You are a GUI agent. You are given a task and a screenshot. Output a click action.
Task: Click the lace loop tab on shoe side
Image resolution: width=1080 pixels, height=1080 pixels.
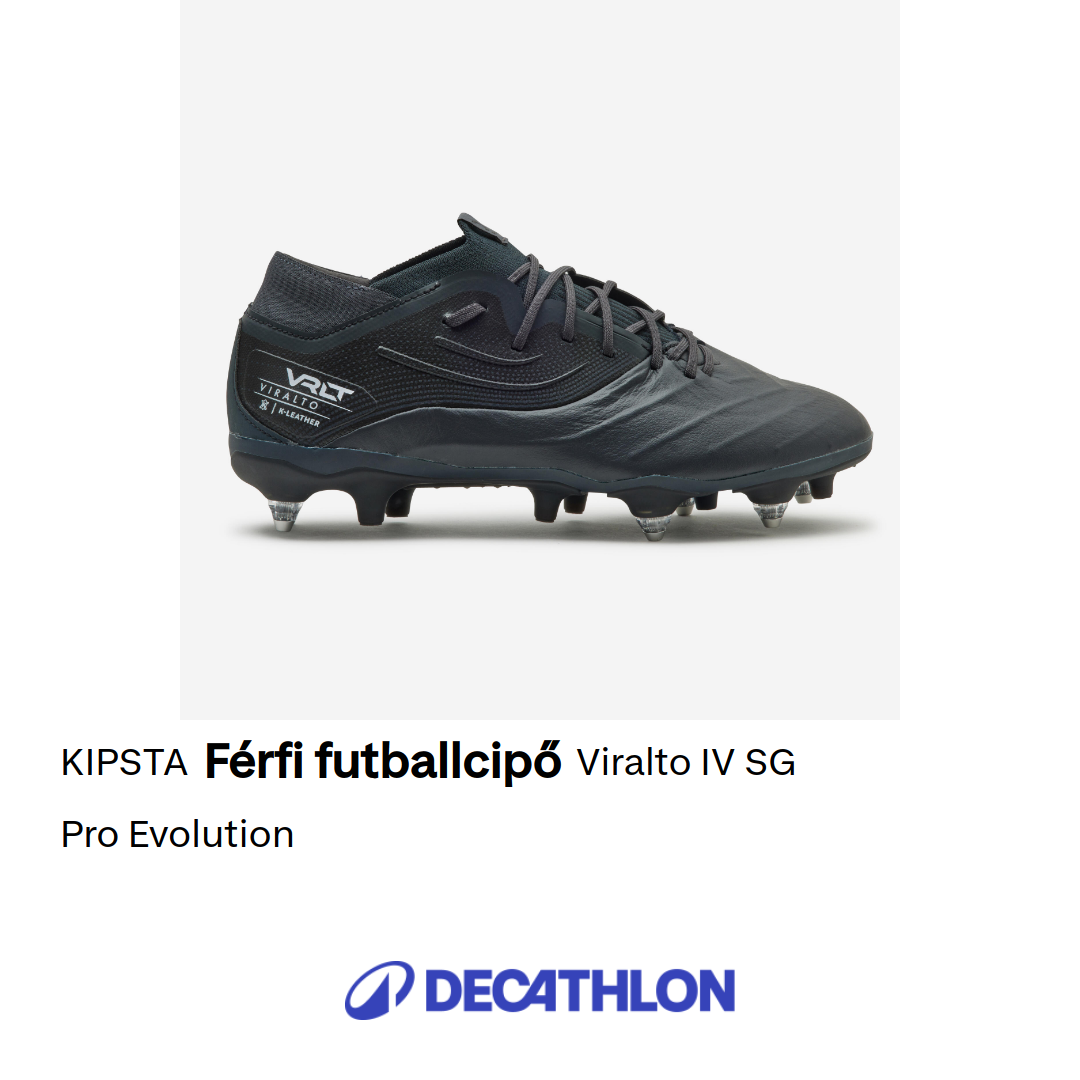click(x=463, y=315)
